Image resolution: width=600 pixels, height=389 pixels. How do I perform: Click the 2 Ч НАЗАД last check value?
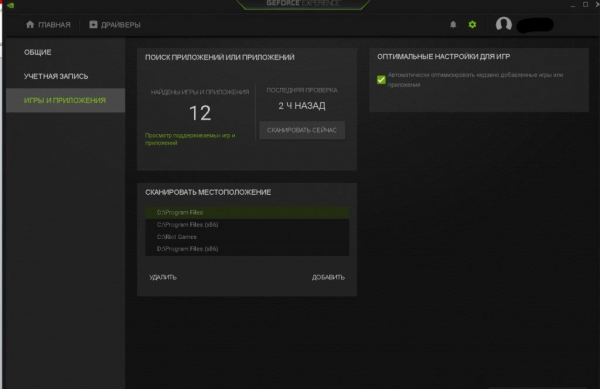(x=302, y=106)
